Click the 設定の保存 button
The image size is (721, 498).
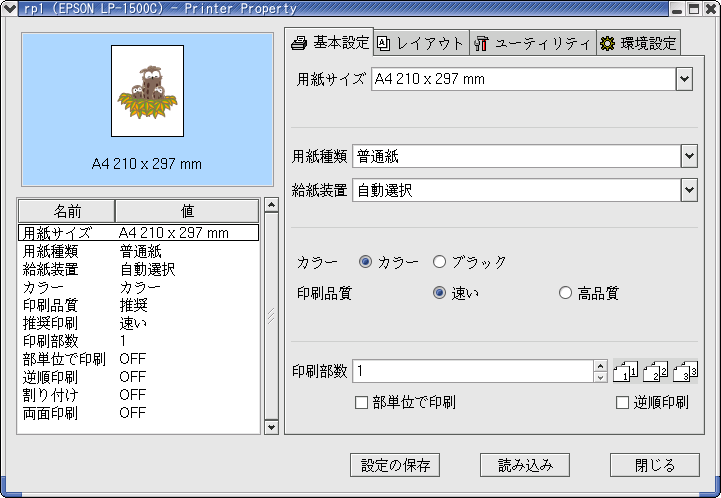click(395, 465)
